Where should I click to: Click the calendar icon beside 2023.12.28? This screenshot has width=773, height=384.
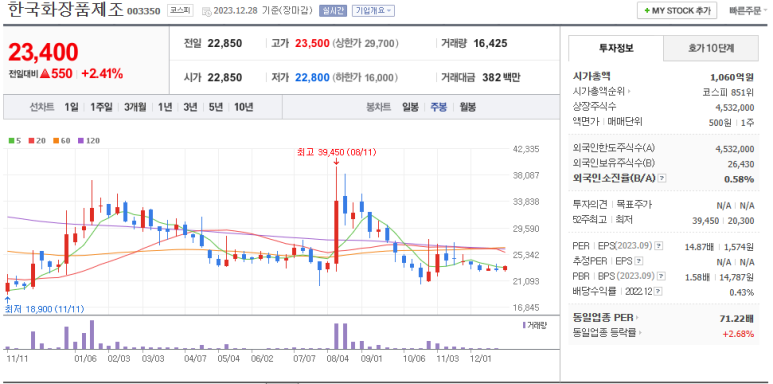click(x=206, y=11)
